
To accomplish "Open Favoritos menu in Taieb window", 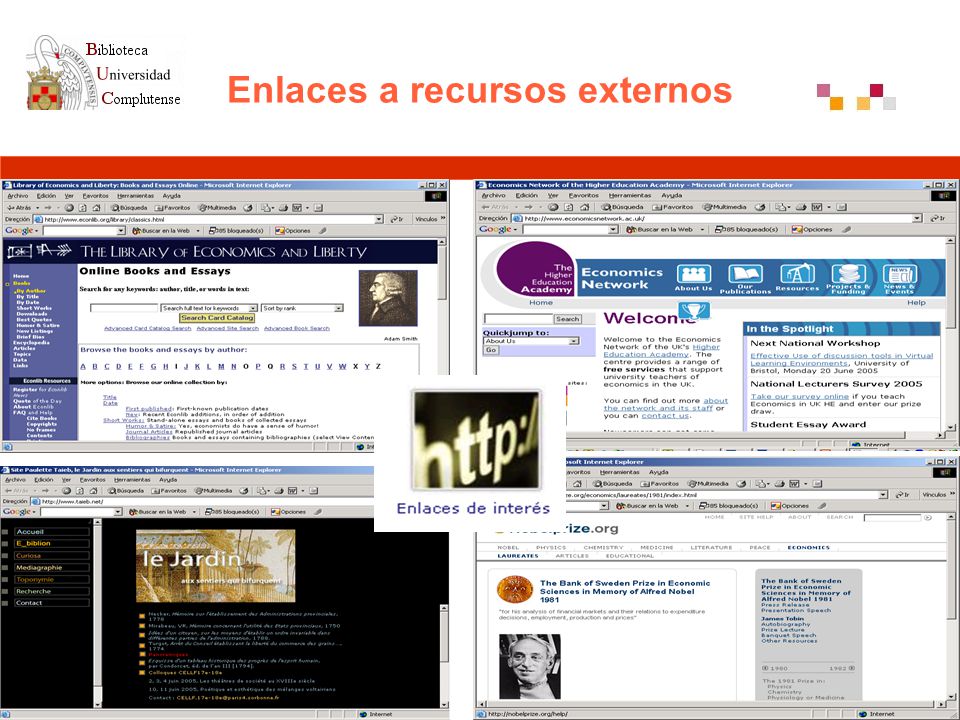I will coord(92,480).
